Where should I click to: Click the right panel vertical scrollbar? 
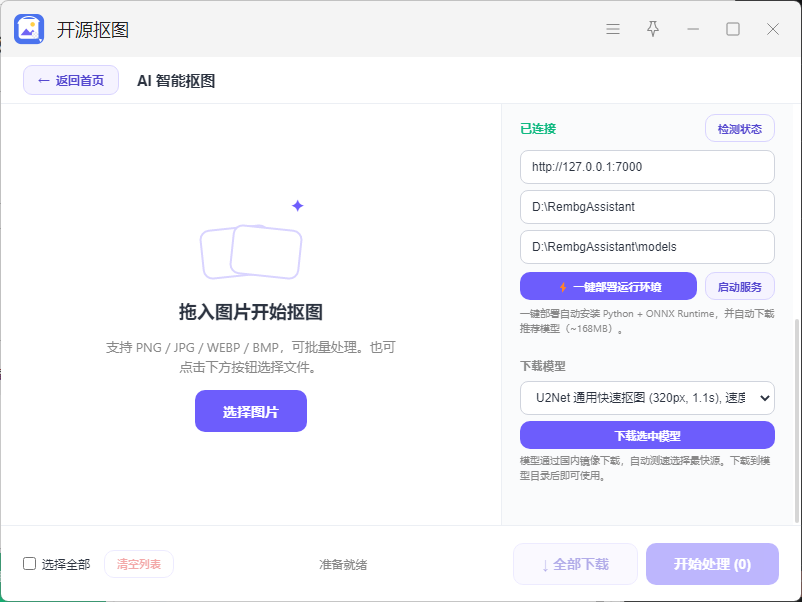click(x=797, y=420)
